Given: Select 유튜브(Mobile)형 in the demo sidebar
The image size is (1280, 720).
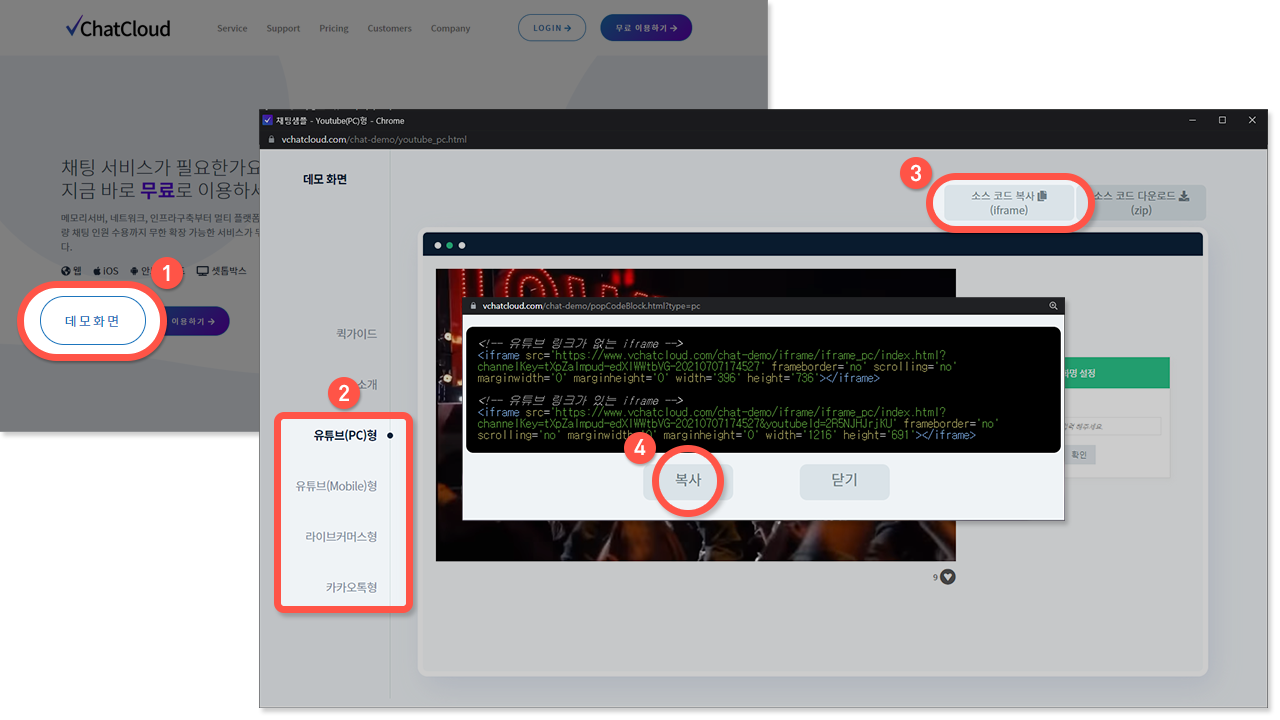Looking at the screenshot, I should coord(336,486).
